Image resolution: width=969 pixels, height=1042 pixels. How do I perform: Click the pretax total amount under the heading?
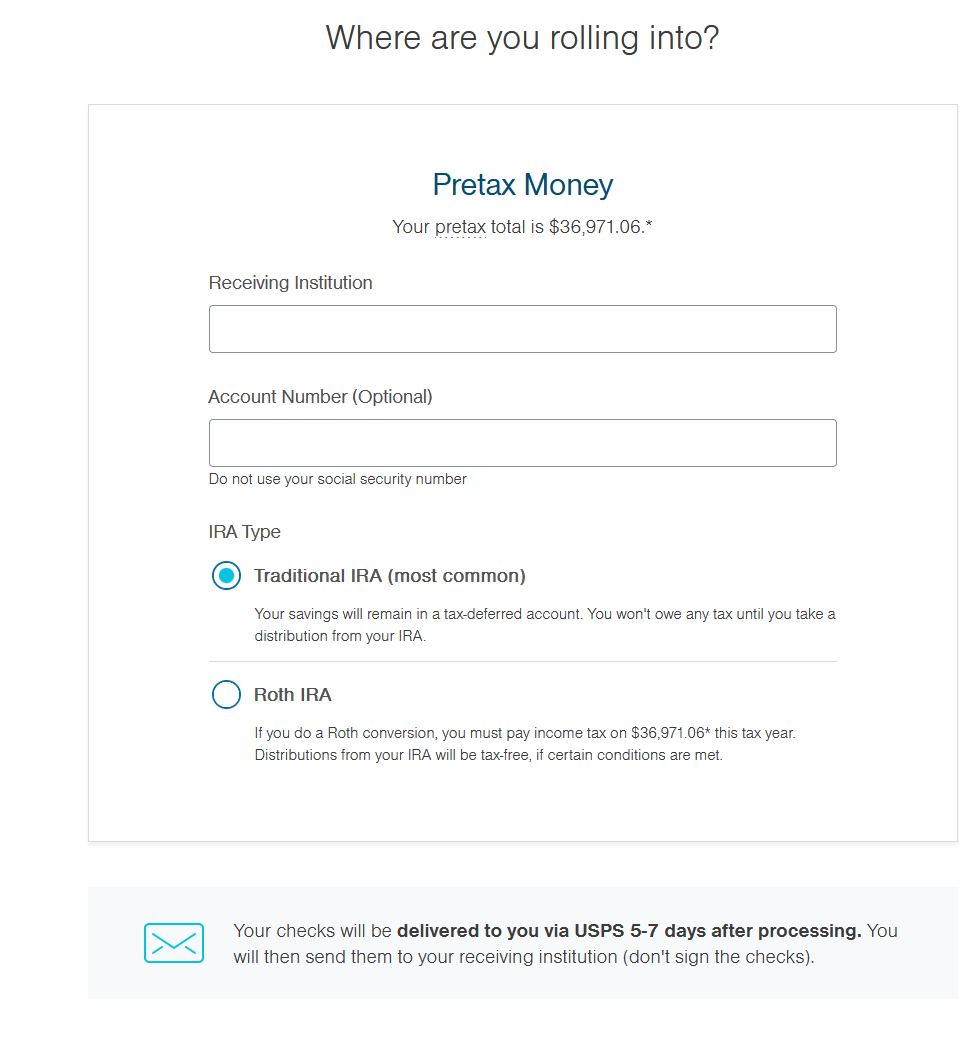595,228
